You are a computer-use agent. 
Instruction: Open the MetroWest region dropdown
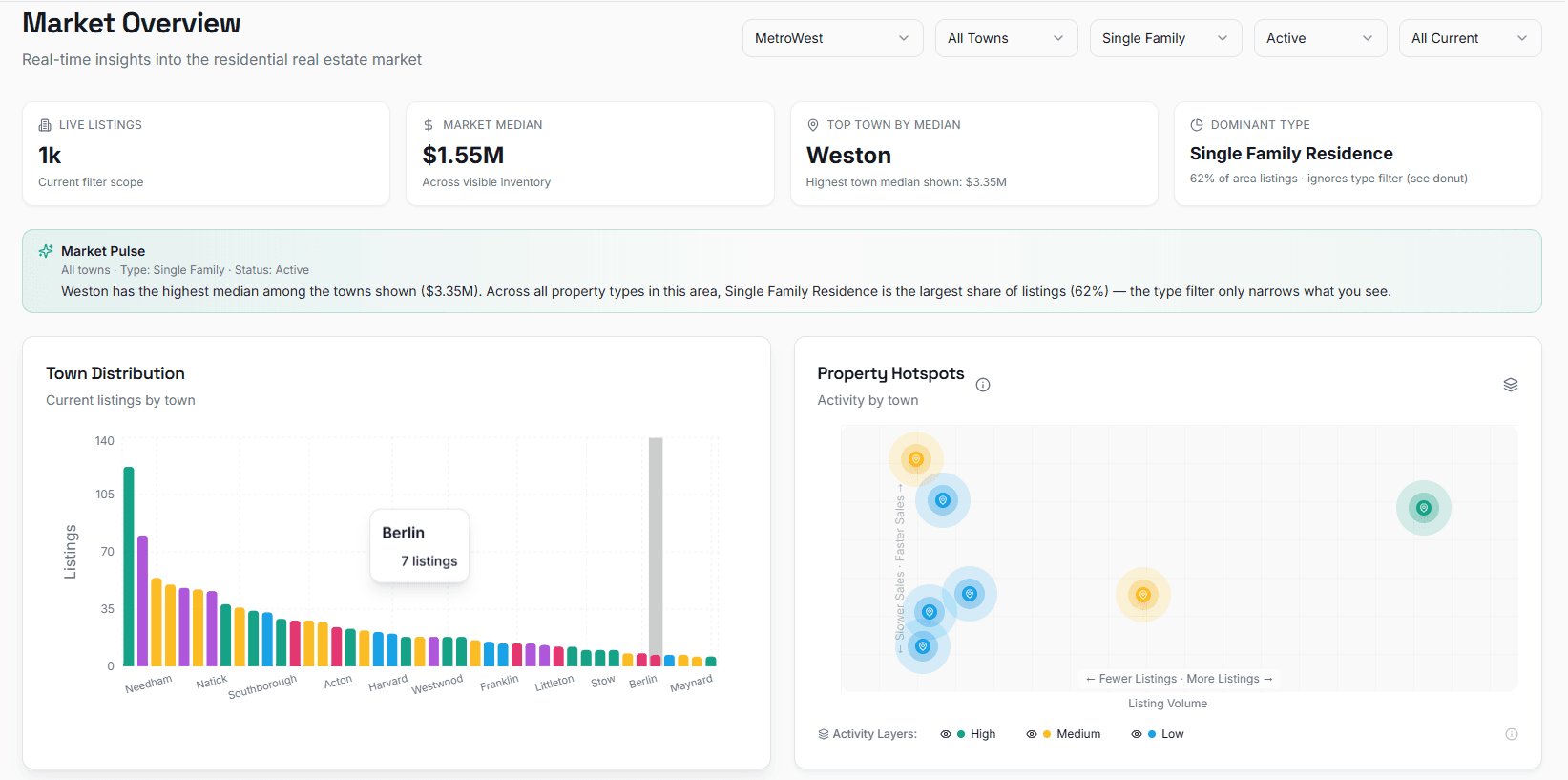832,38
